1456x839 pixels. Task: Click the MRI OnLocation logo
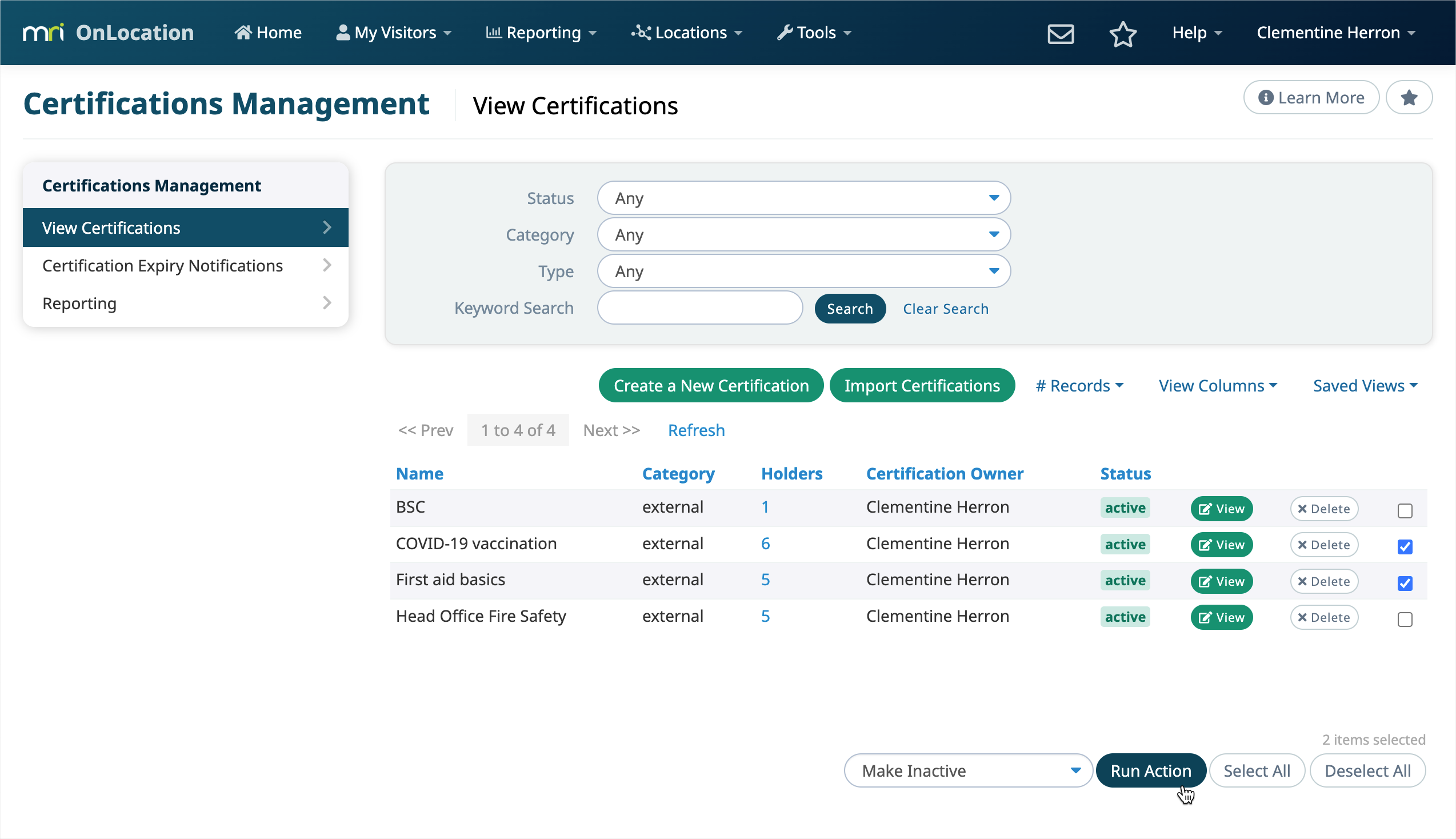point(108,33)
